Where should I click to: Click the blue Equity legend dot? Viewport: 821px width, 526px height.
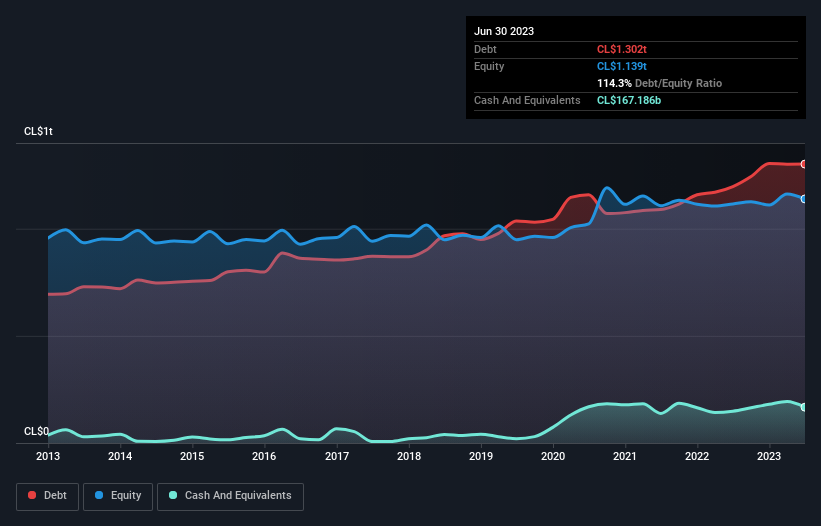(x=99, y=495)
